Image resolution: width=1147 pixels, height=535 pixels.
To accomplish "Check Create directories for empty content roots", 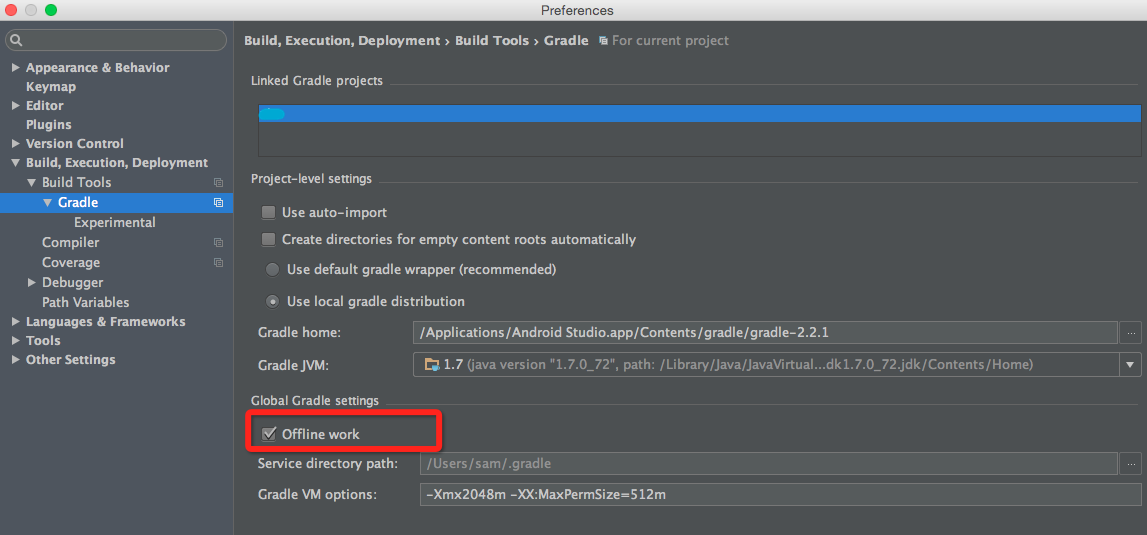I will pos(268,240).
